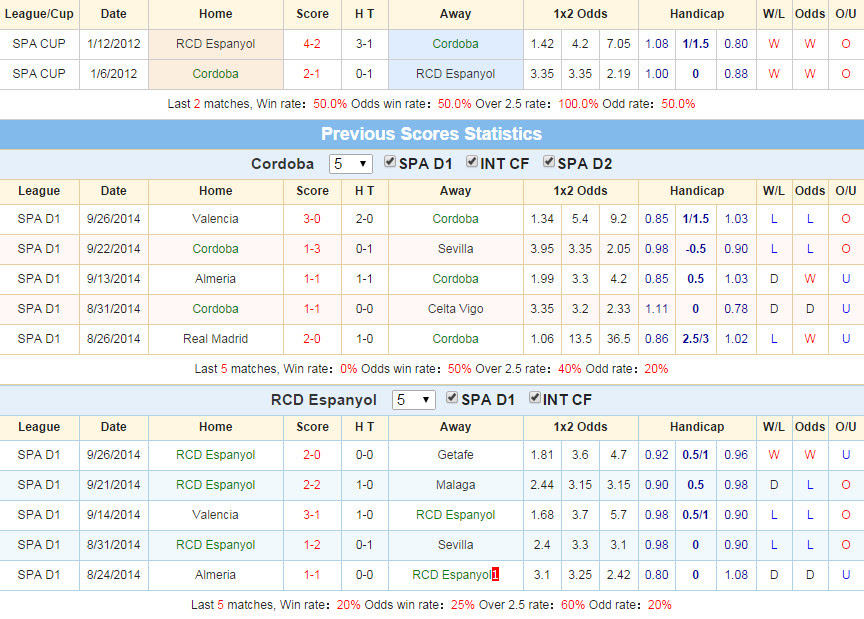This screenshot has height=619, width=864.
Task: Select Almeria in the 8/24/2014 row
Action: (215, 575)
